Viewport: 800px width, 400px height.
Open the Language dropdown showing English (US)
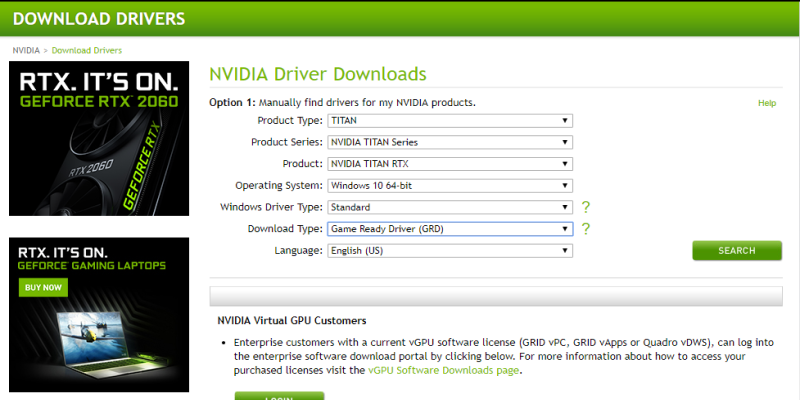pyautogui.click(x=450, y=251)
